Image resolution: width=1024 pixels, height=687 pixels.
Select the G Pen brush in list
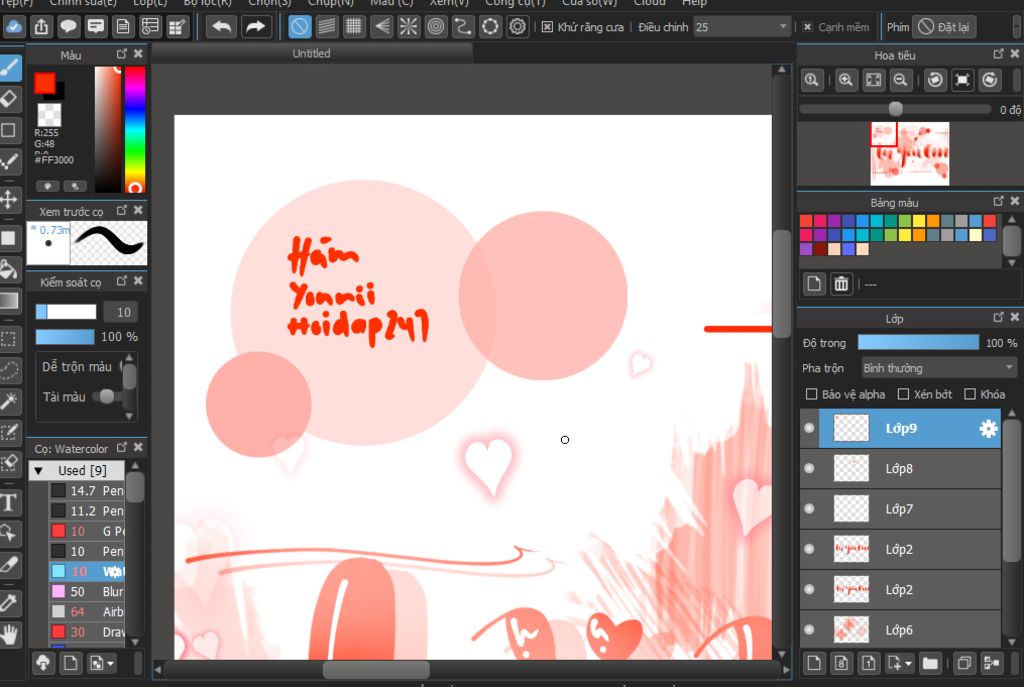pos(88,531)
